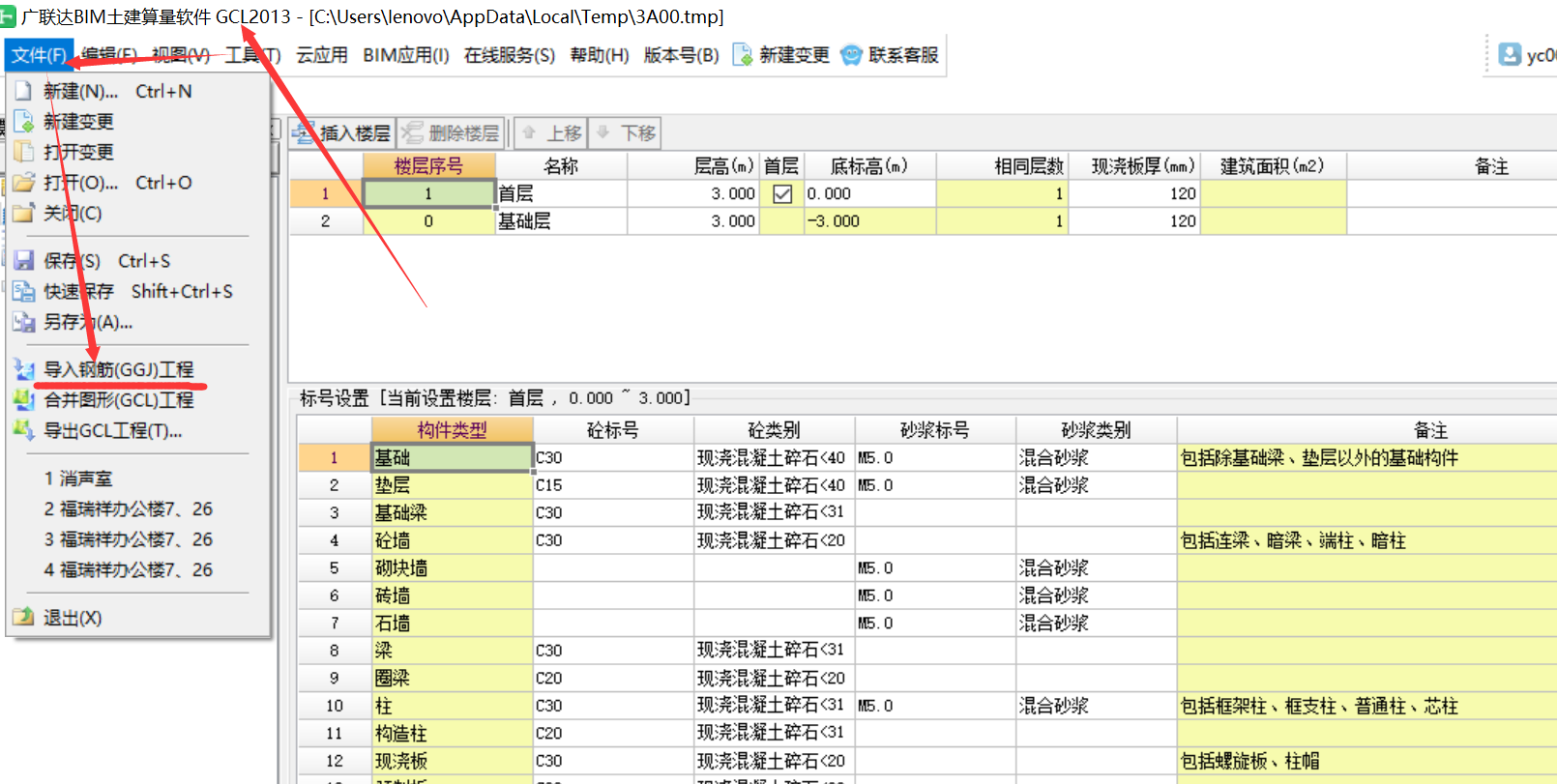Choose 新建(N)... from File menu
1557x784 pixels.
point(137,91)
